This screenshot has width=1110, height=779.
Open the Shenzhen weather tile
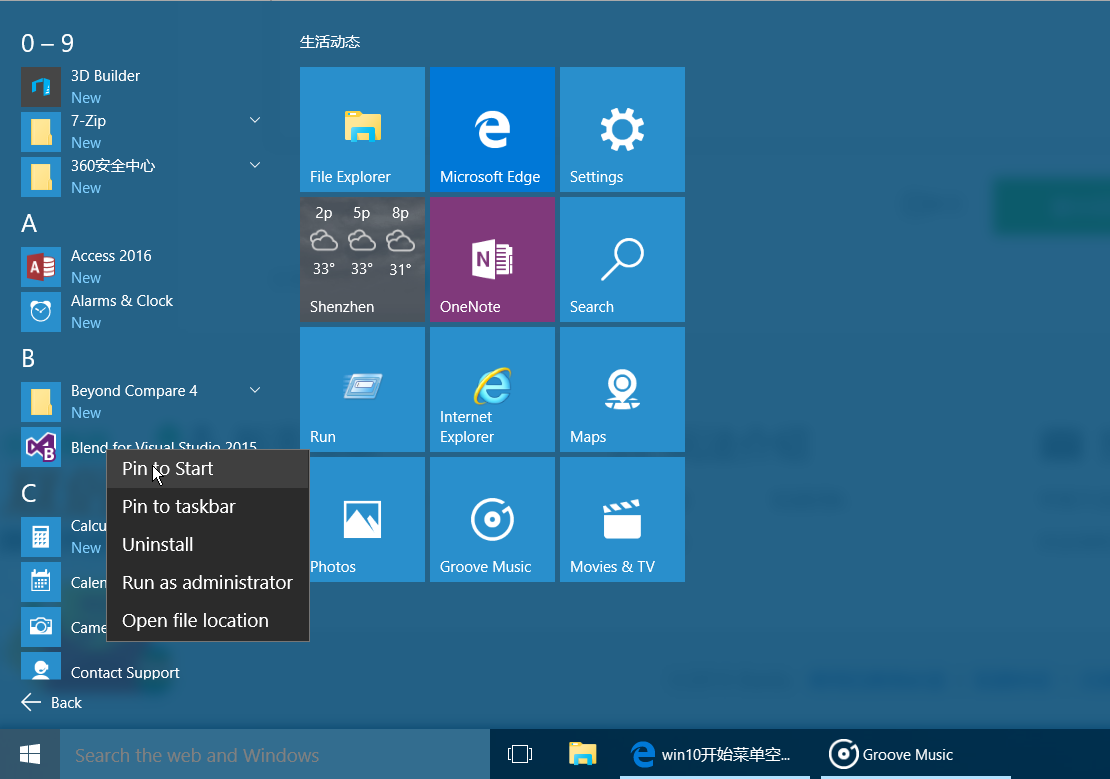coord(362,259)
